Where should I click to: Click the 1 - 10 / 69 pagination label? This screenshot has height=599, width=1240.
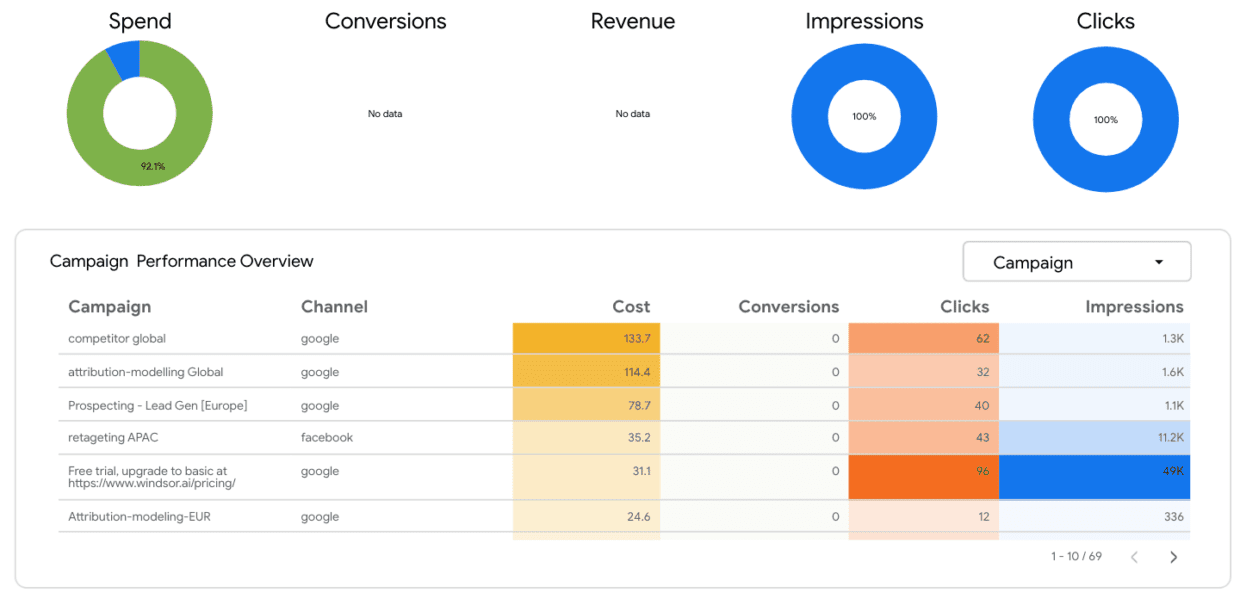click(x=1075, y=556)
